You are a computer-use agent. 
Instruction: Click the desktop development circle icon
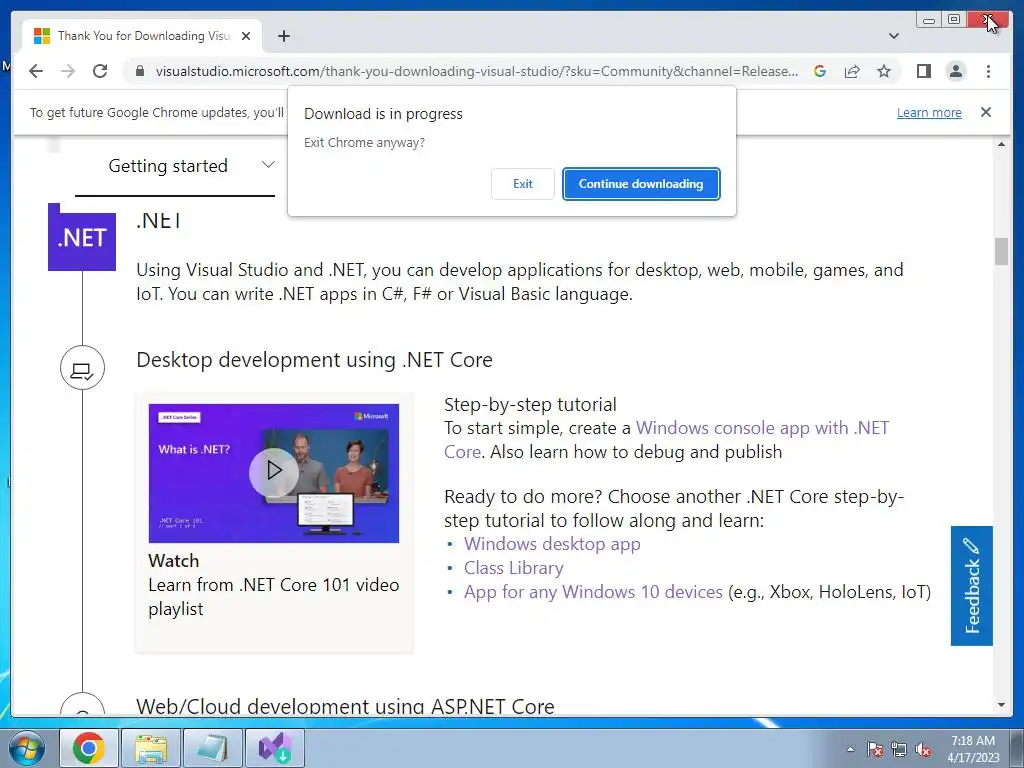coord(82,368)
